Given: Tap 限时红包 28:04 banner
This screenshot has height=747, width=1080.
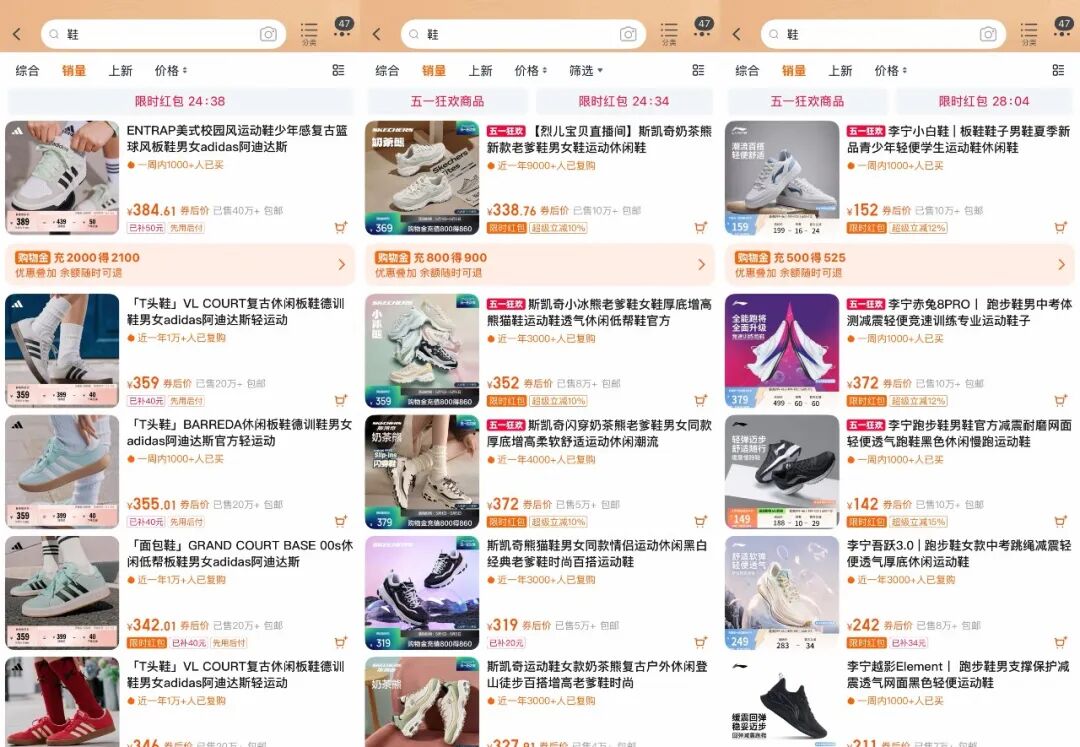Looking at the screenshot, I should [x=984, y=101].
